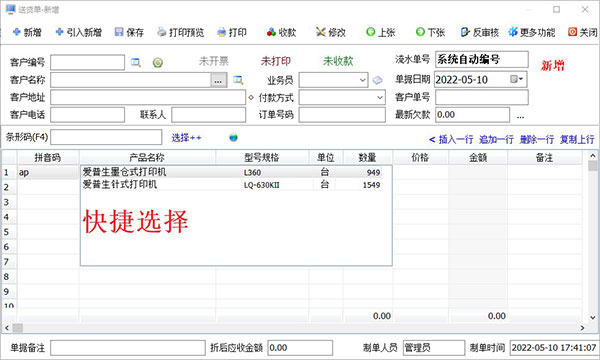The width and height of the screenshot is (600, 360).
Task: Focus the 客户名称 input field
Action: (x=131, y=80)
